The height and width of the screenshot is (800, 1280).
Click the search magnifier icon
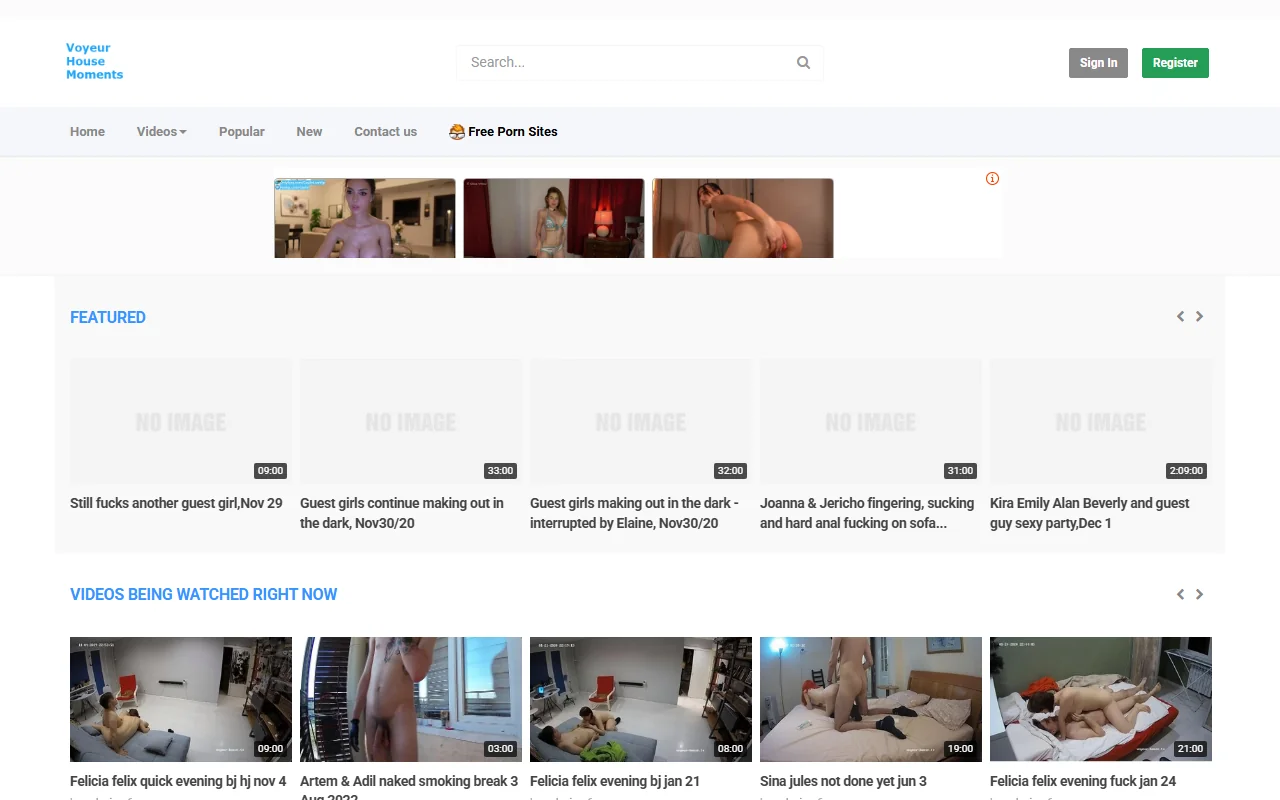pos(803,62)
